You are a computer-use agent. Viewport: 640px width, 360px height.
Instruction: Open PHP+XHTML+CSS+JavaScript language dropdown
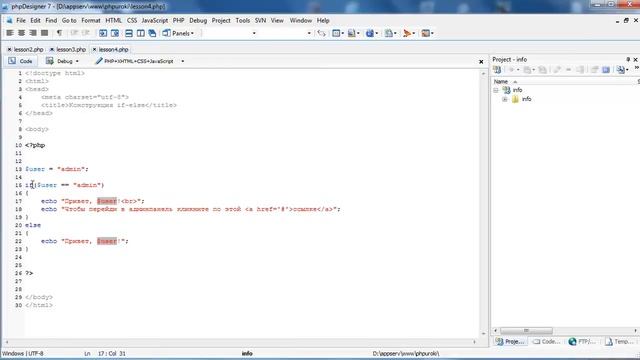pyautogui.click(x=139, y=61)
